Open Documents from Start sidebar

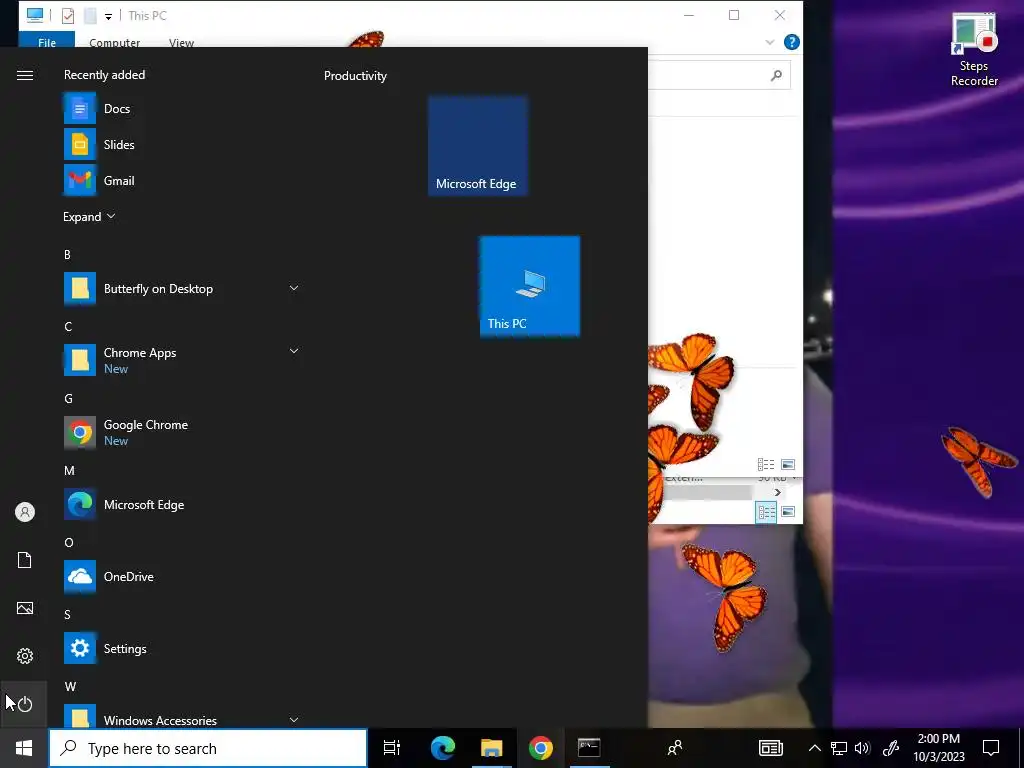click(24, 560)
